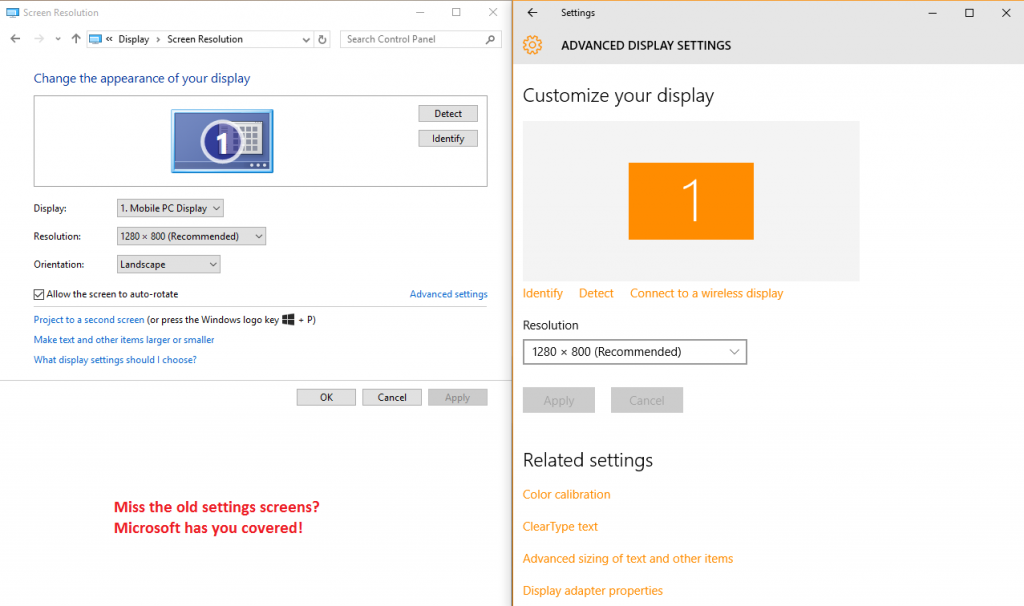
Task: Open Color calibration link
Action: 566,494
